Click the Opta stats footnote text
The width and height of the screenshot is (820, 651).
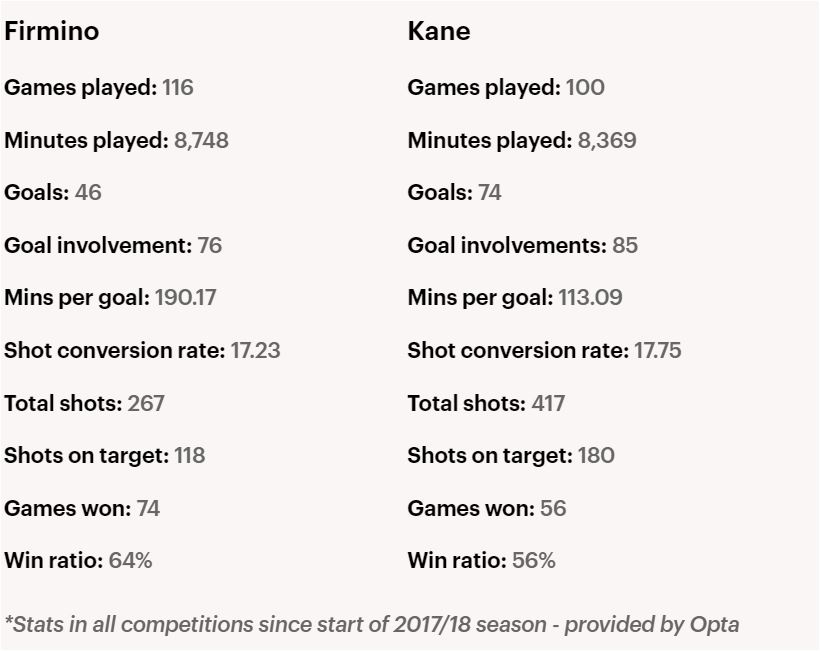372,625
